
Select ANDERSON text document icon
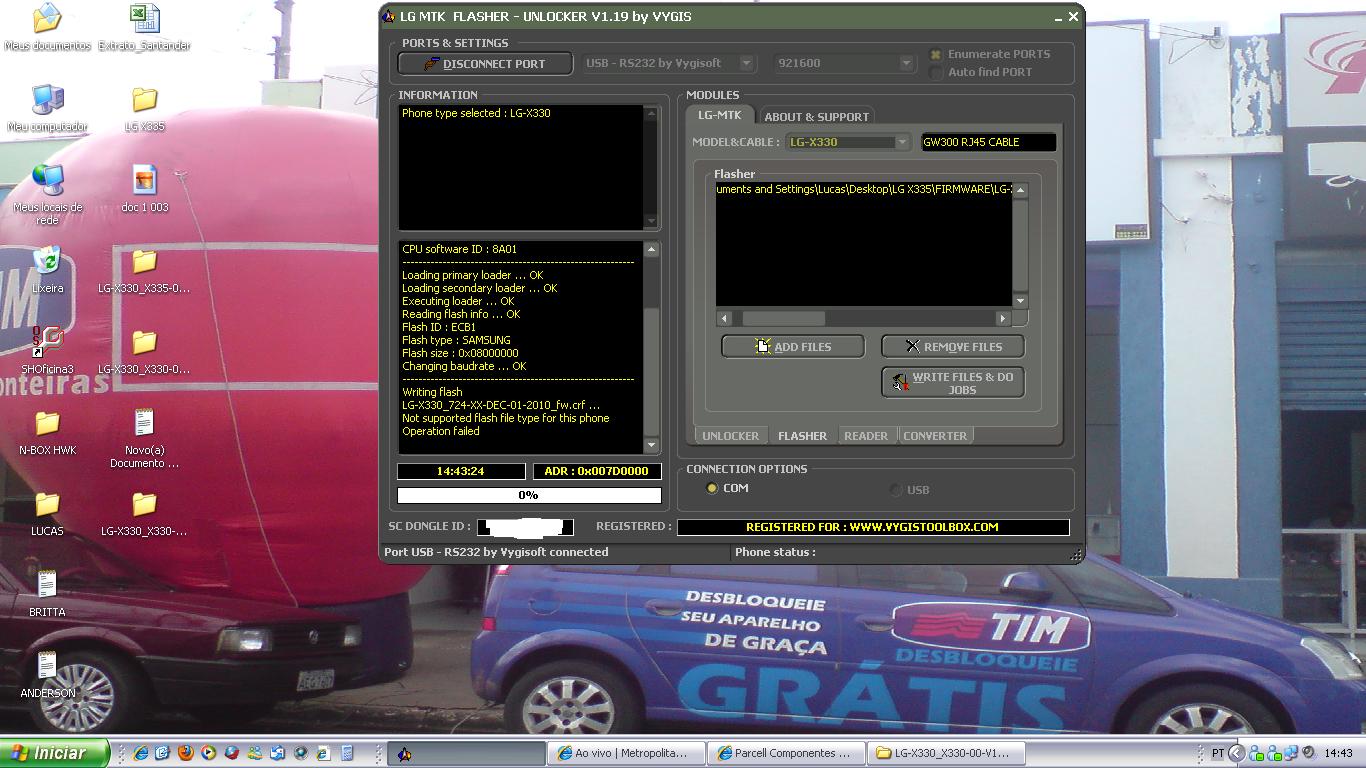click(x=47, y=675)
